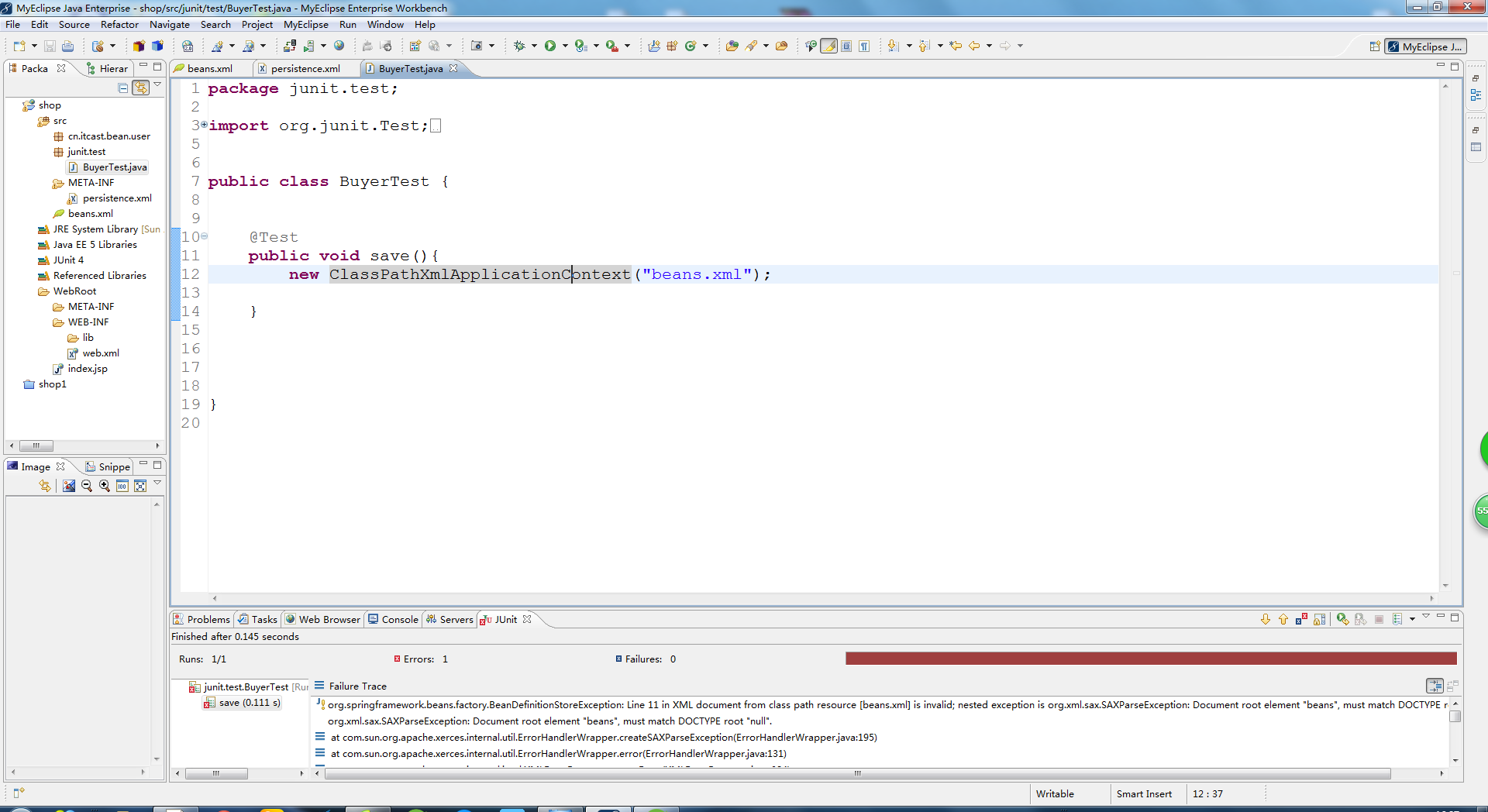The image size is (1488, 812).
Task: Toggle the collapsed import block marker
Action: coord(204,124)
